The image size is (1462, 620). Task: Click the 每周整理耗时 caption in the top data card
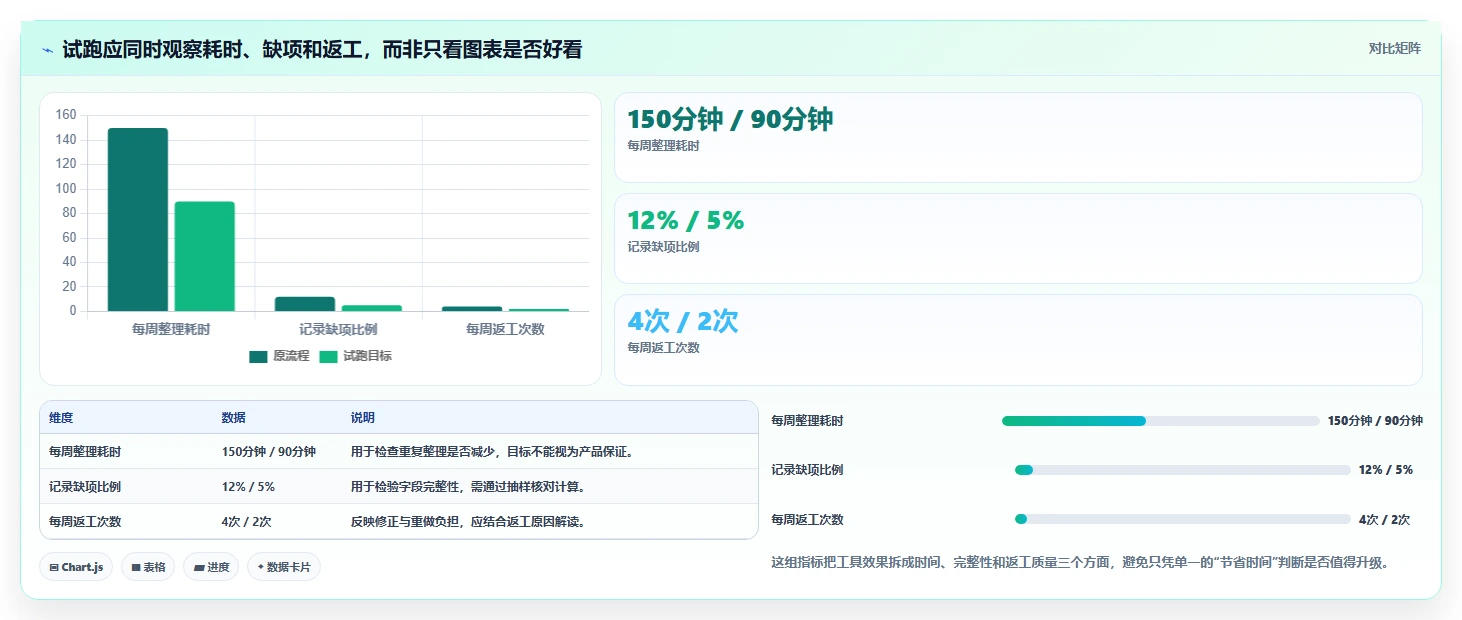663,146
